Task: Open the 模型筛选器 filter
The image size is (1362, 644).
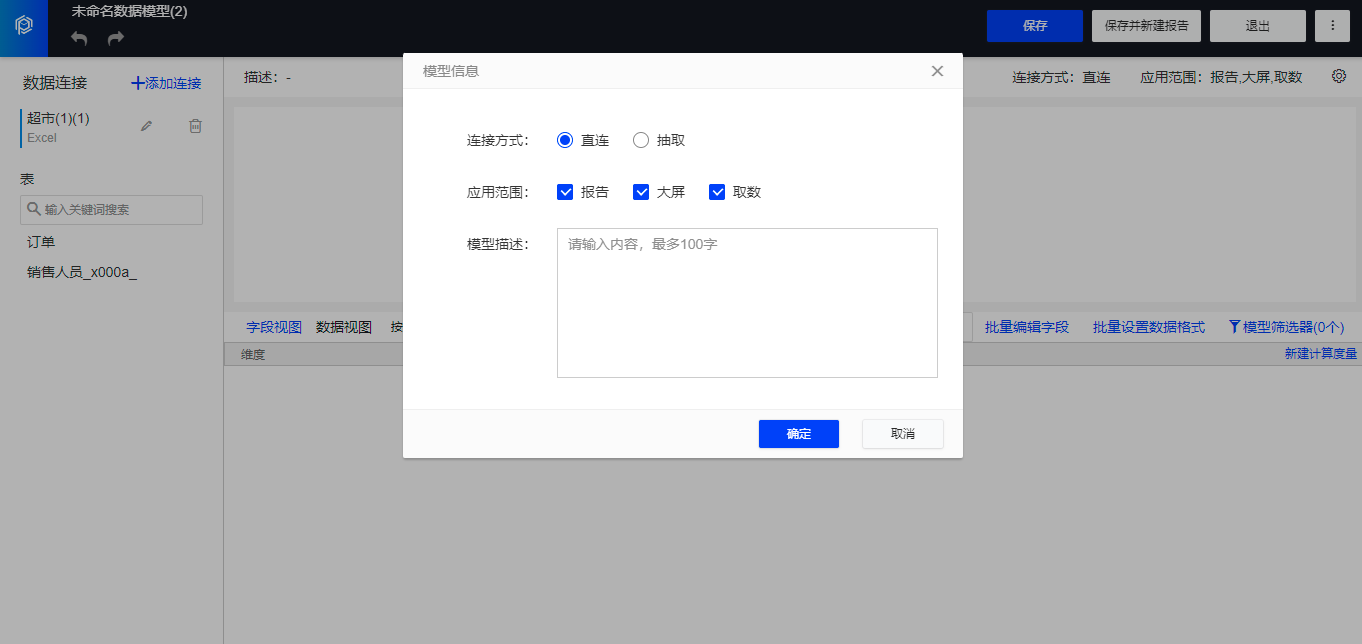Action: (x=1286, y=327)
